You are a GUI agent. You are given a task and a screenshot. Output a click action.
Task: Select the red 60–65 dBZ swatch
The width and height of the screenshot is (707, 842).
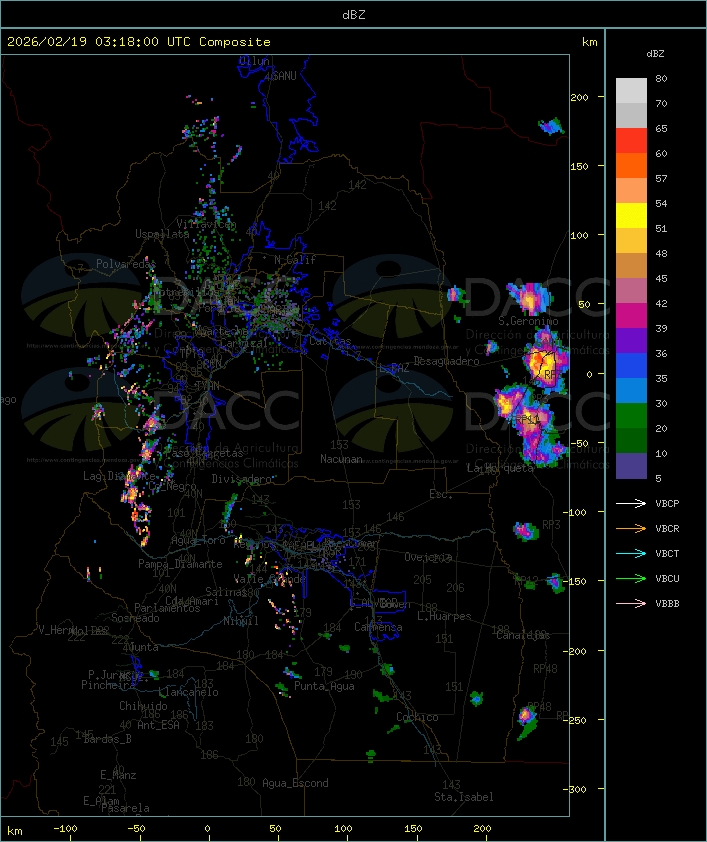pos(631,141)
